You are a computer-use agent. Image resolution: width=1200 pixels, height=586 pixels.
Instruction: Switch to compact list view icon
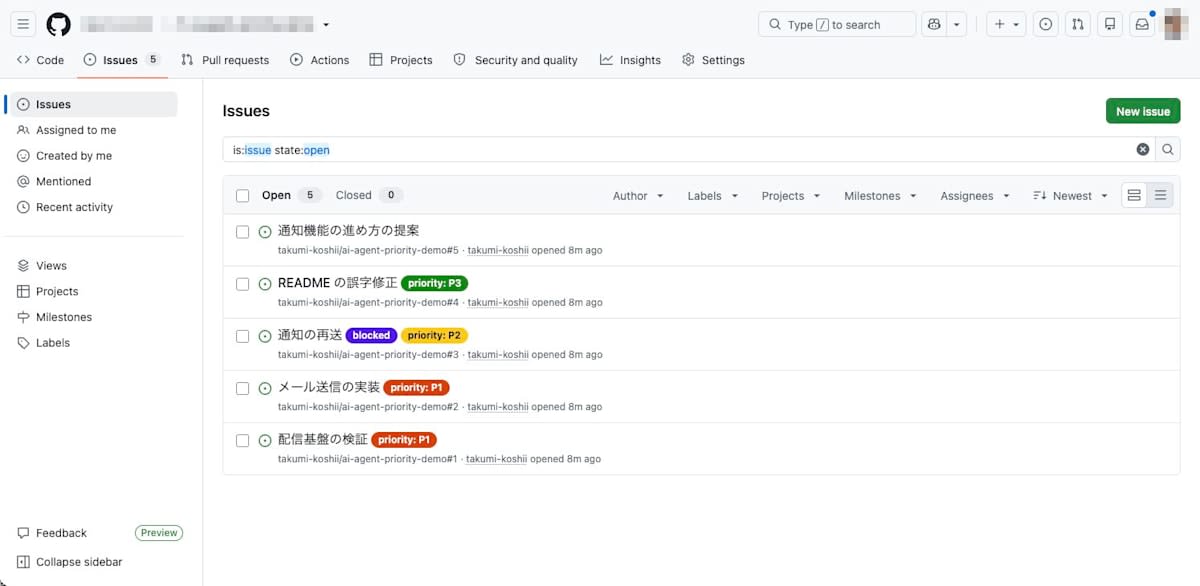[x=1160, y=196]
